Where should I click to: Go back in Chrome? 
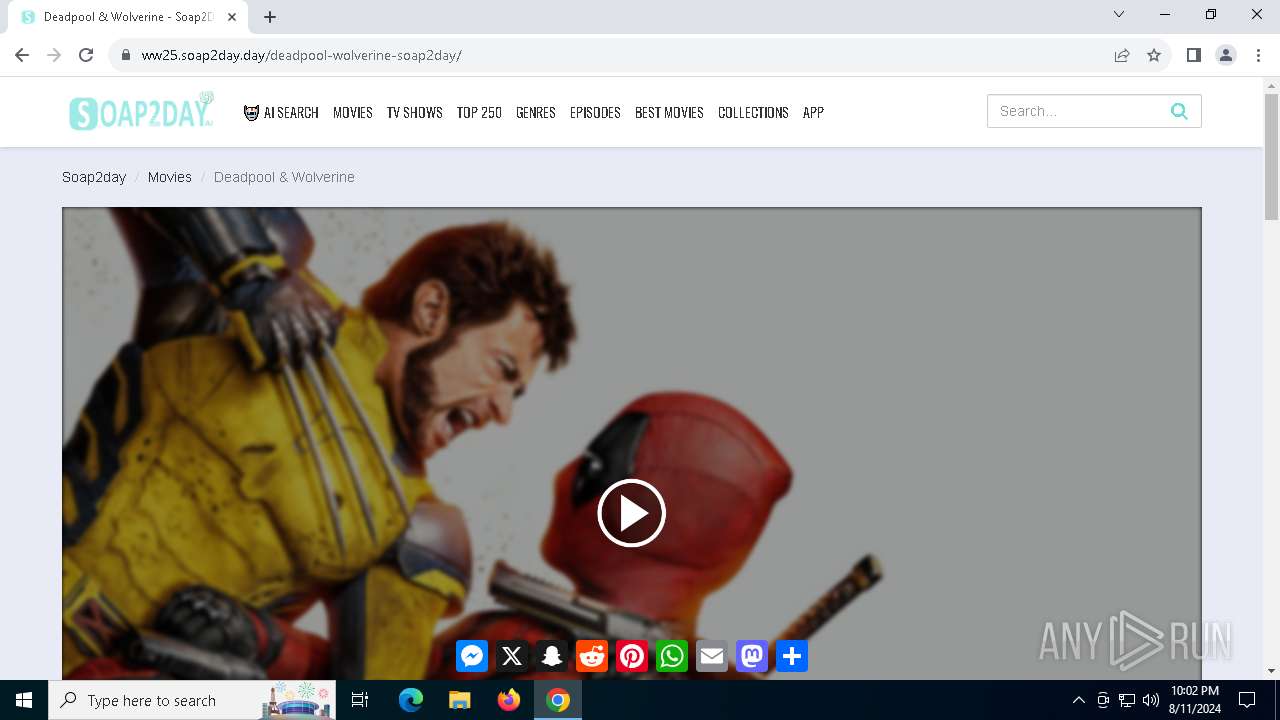[22, 55]
